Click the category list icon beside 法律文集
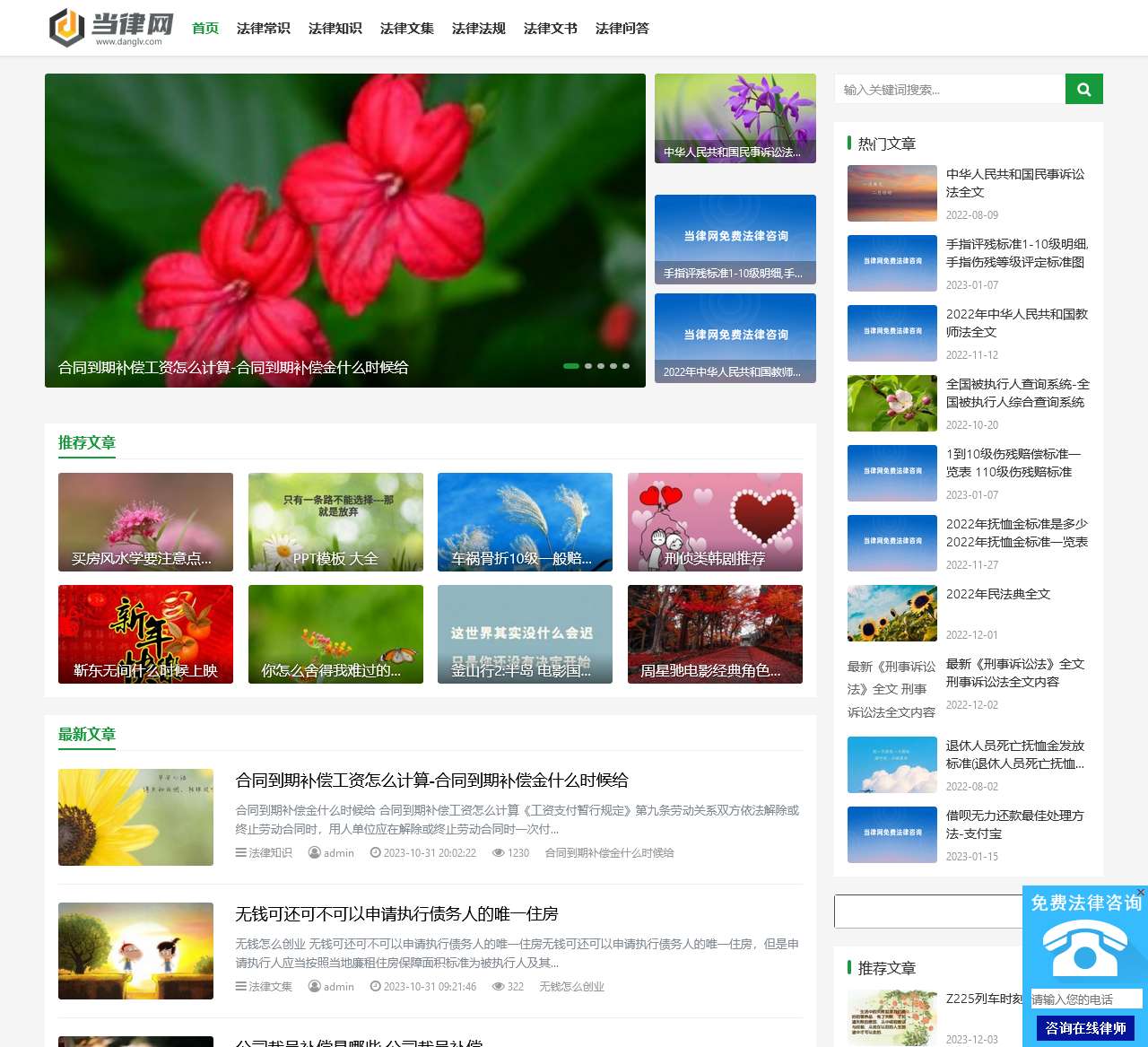 point(240,986)
